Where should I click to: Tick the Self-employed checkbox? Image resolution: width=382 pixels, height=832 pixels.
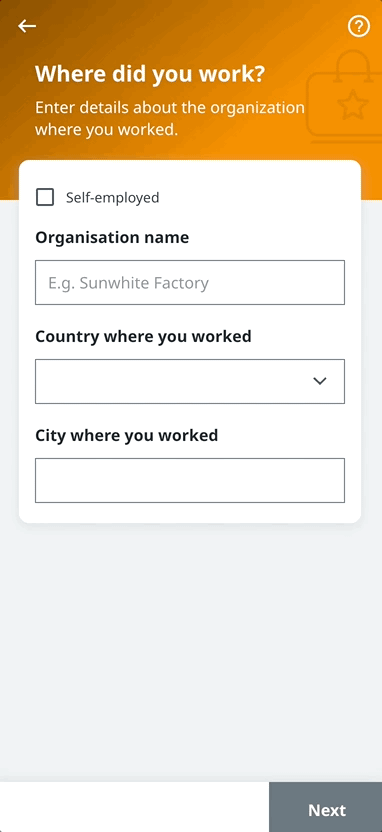tap(45, 197)
